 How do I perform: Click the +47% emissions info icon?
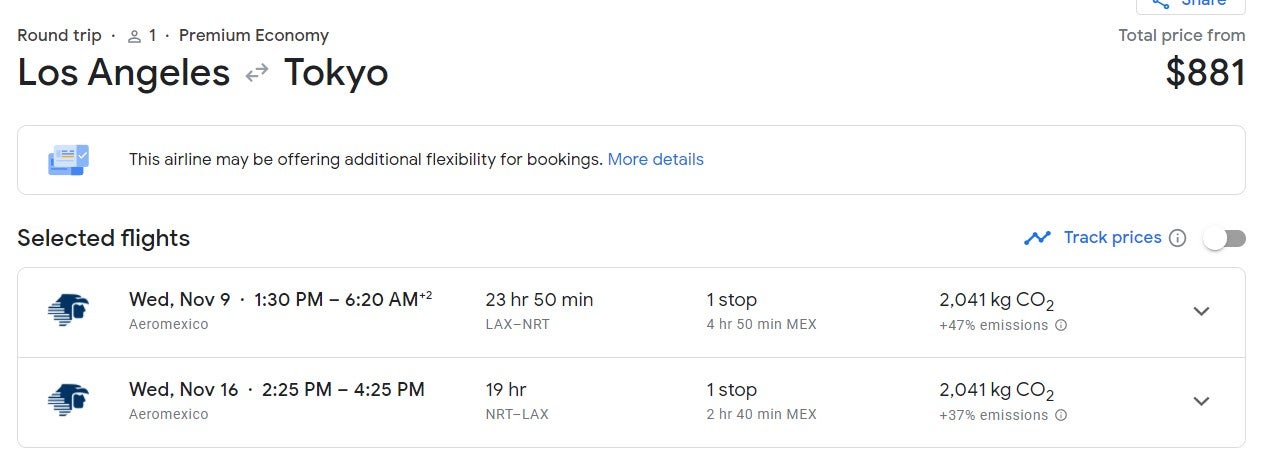click(x=1061, y=325)
